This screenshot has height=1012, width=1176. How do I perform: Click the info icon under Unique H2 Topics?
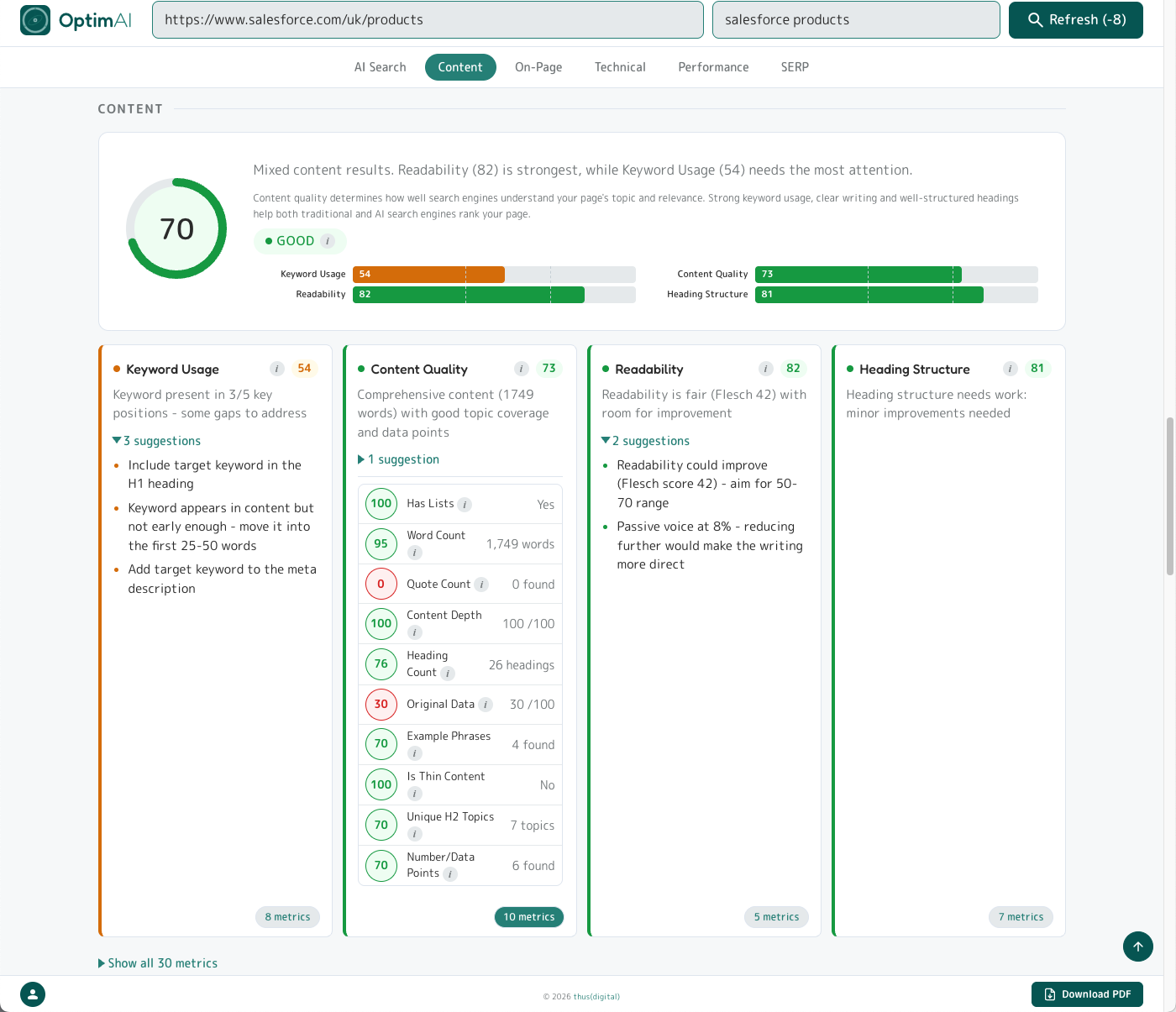point(414,834)
